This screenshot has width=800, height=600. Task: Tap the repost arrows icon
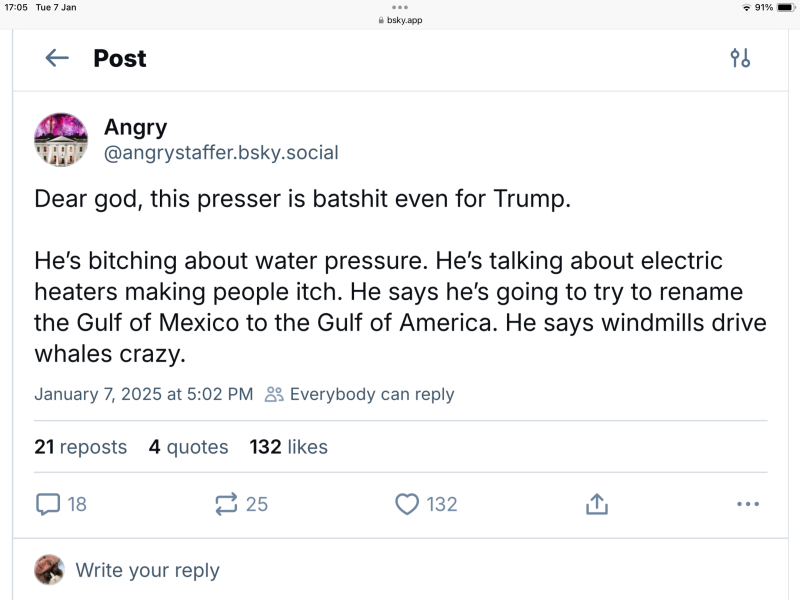pos(227,504)
